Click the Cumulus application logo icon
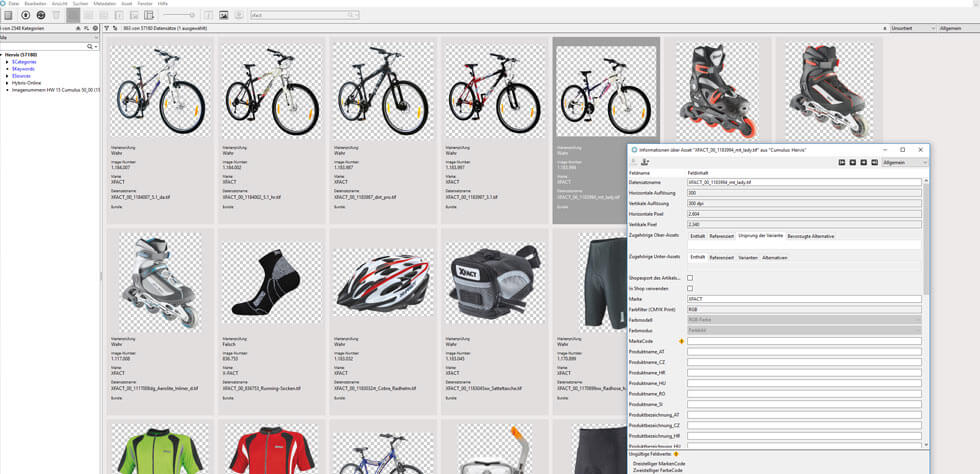The width and height of the screenshot is (980, 474). coord(3,3)
